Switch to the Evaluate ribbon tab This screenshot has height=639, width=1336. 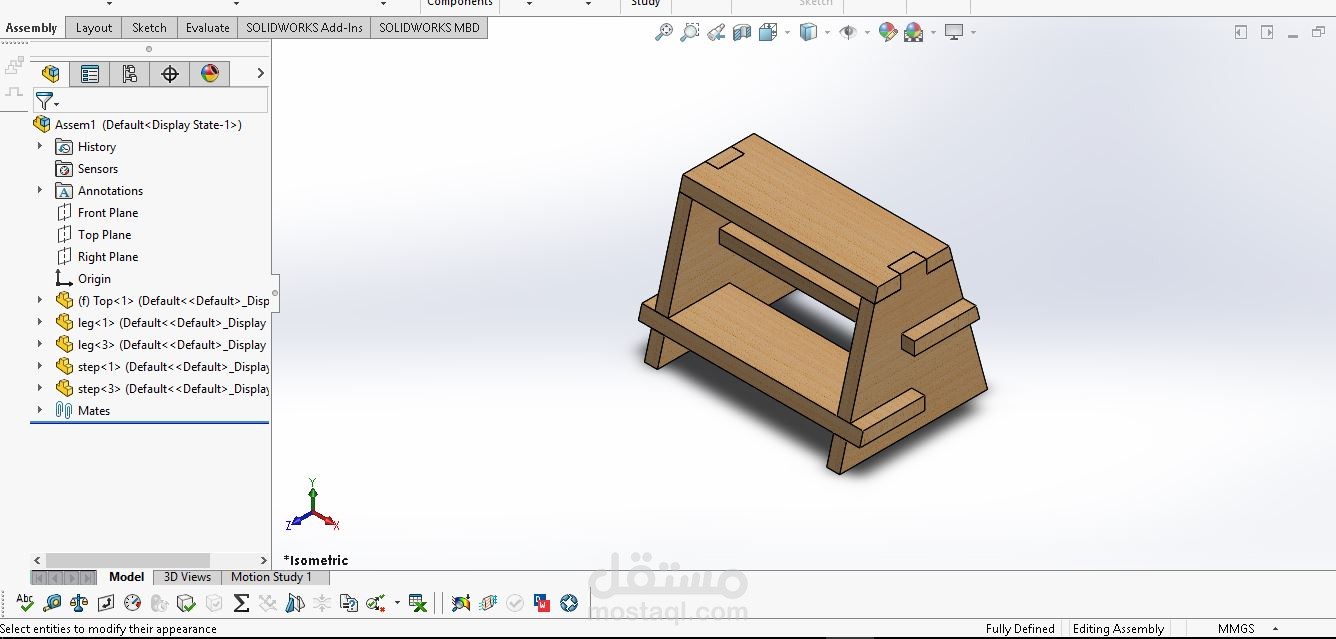coord(208,28)
